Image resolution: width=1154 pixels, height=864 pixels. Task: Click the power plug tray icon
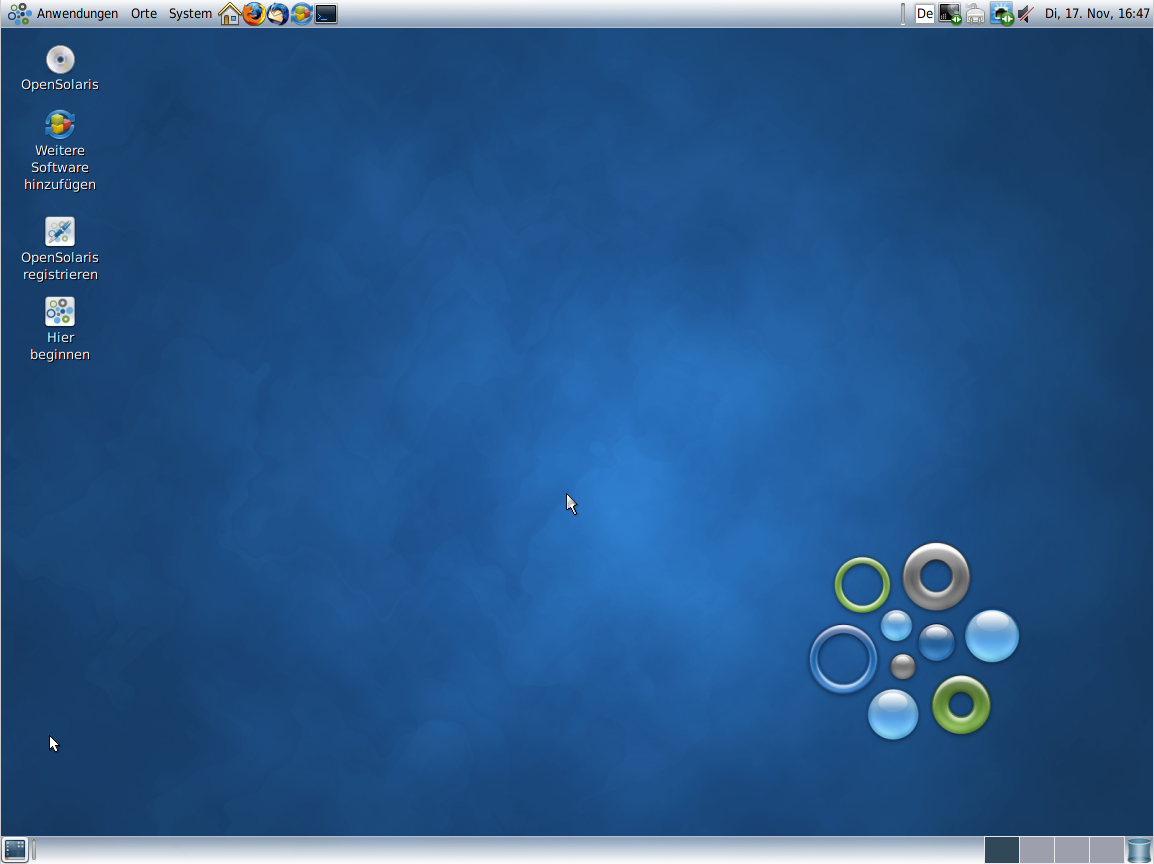click(975, 14)
